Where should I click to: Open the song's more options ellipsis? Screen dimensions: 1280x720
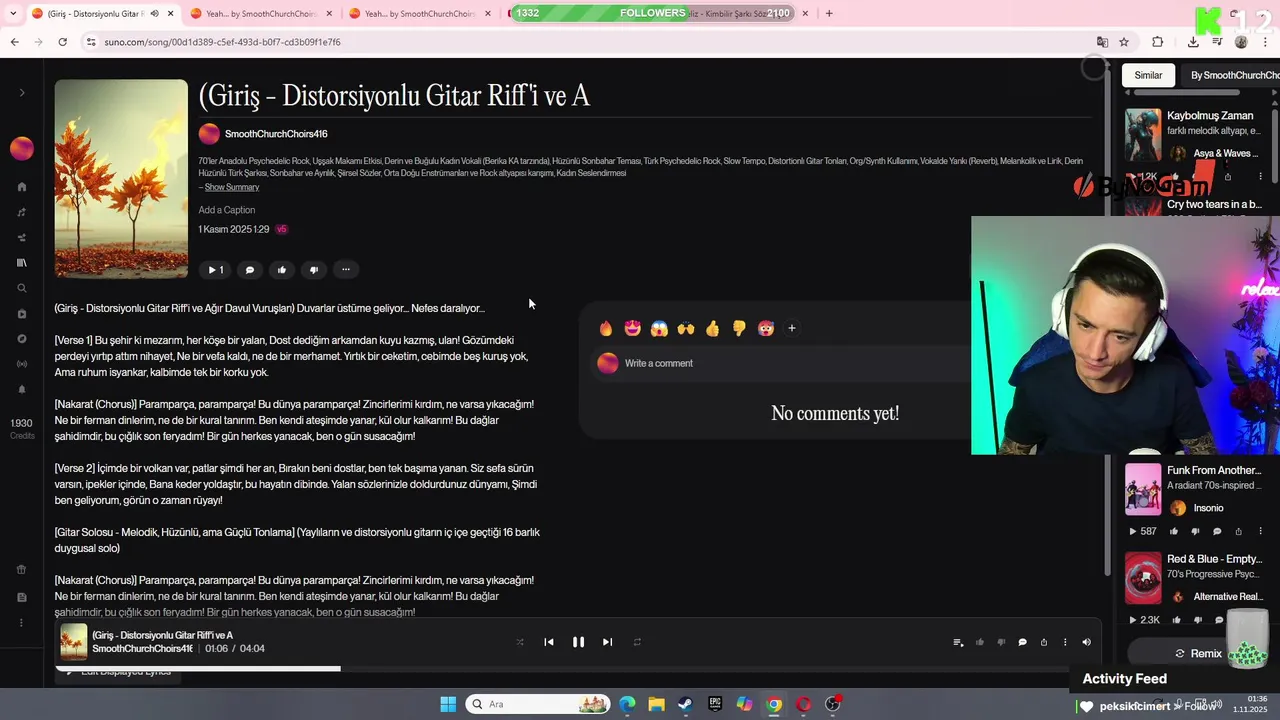(346, 270)
